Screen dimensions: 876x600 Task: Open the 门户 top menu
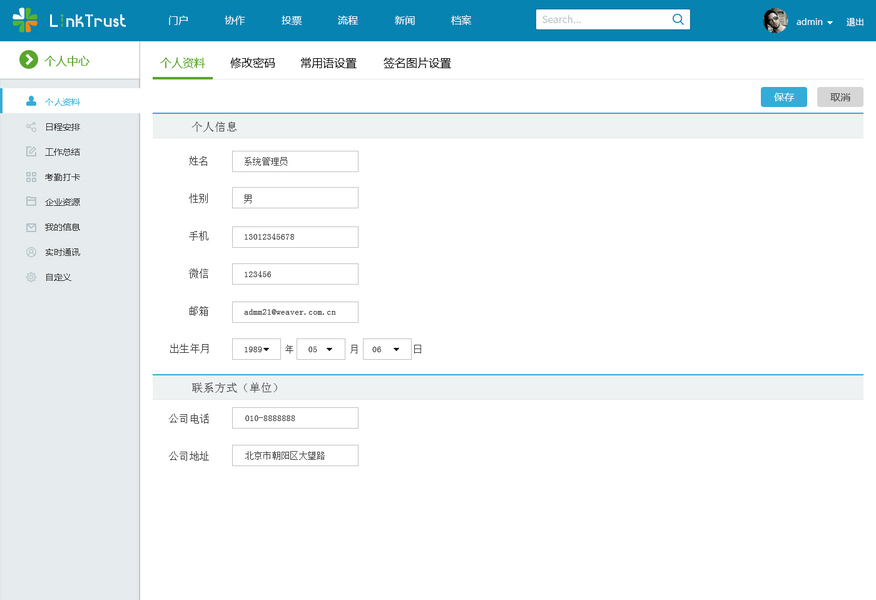(178, 20)
